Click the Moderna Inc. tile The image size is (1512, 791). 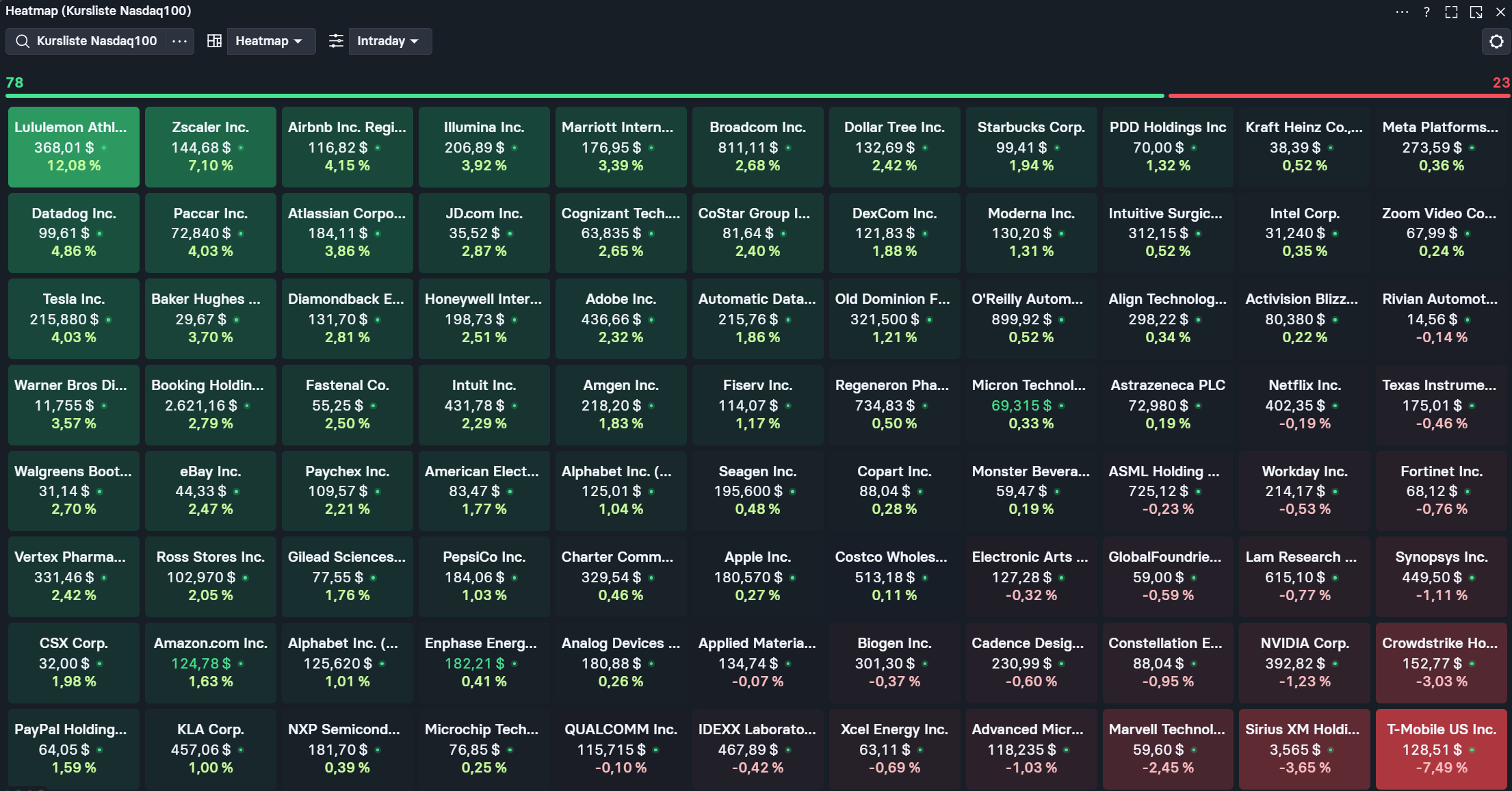click(x=1032, y=233)
